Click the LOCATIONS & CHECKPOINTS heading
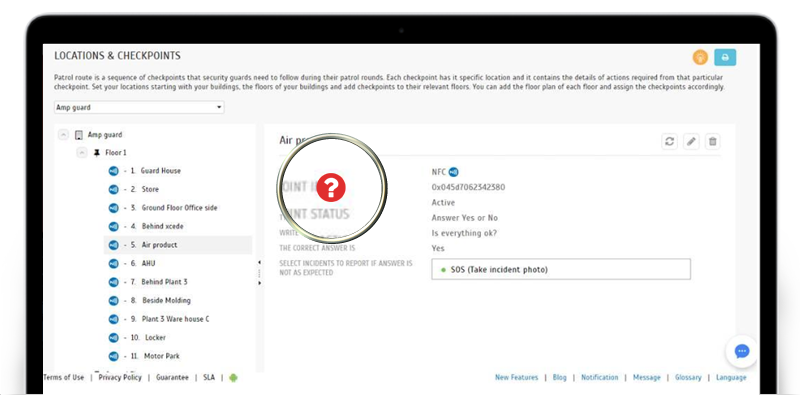800x395 pixels. coord(117,56)
